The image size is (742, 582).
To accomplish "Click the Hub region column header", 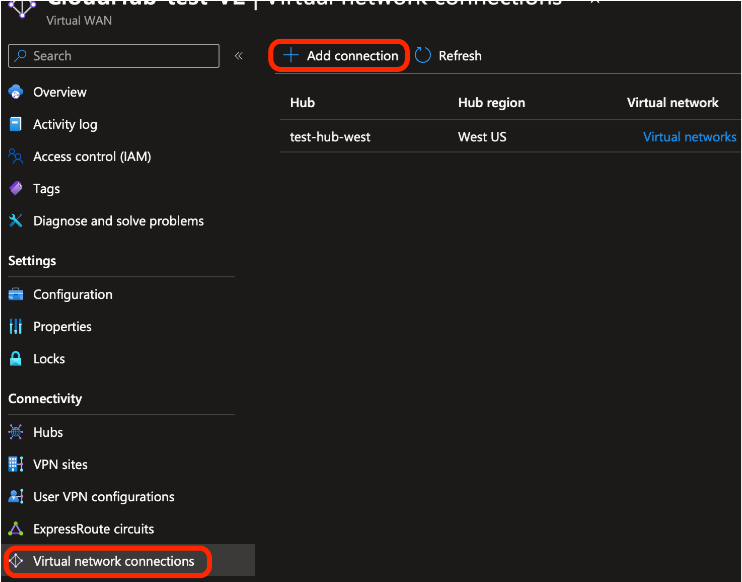I will [x=491, y=103].
